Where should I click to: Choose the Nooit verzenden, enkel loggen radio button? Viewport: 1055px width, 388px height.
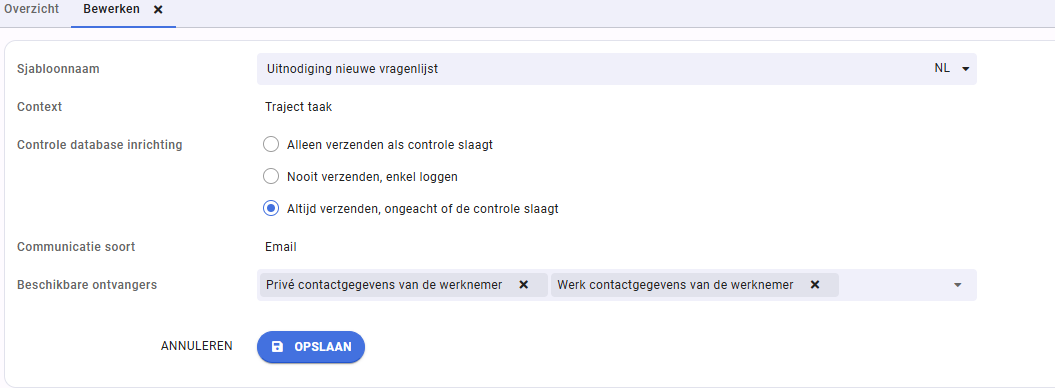(x=270, y=176)
